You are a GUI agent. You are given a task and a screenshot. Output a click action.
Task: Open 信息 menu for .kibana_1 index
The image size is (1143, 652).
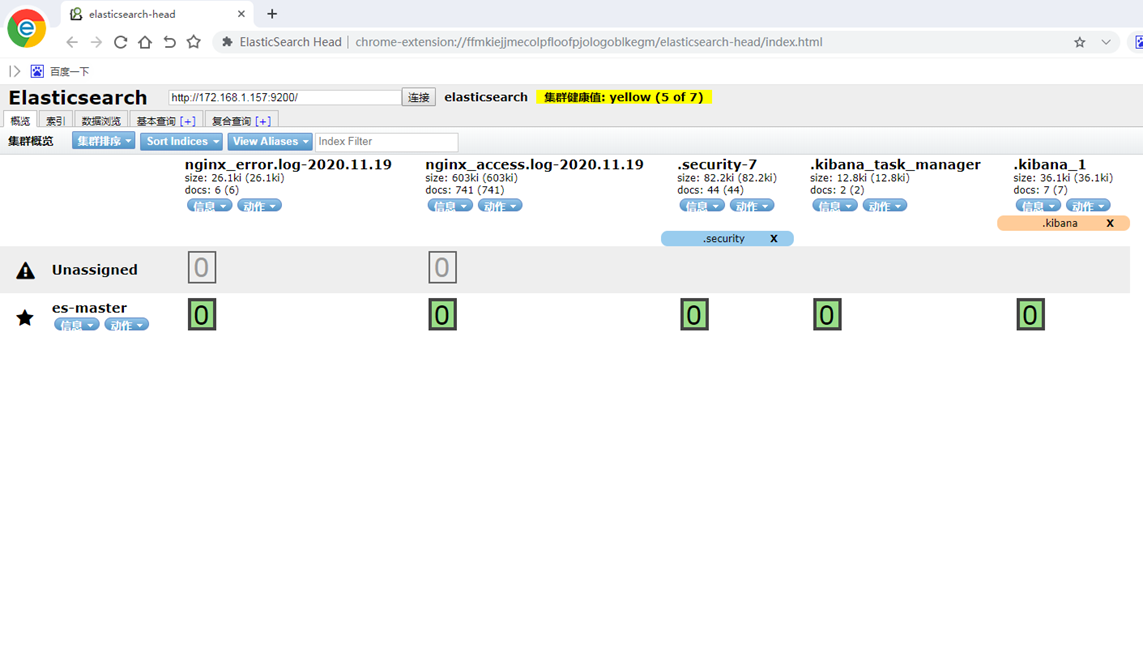(x=1038, y=206)
